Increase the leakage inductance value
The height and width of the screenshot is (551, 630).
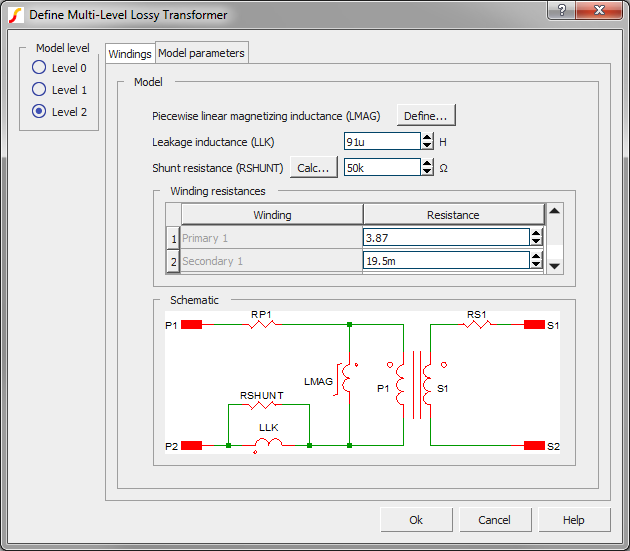click(x=428, y=137)
